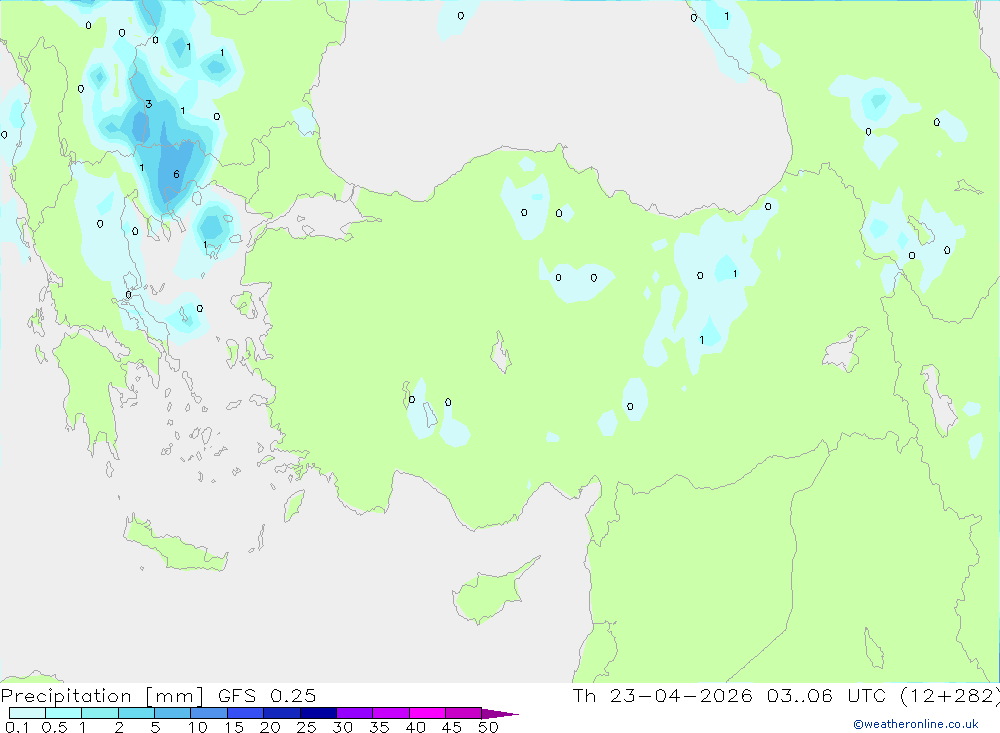The height and width of the screenshot is (733, 1000).
Task: Click the "GFS" model label
Action: click(237, 695)
